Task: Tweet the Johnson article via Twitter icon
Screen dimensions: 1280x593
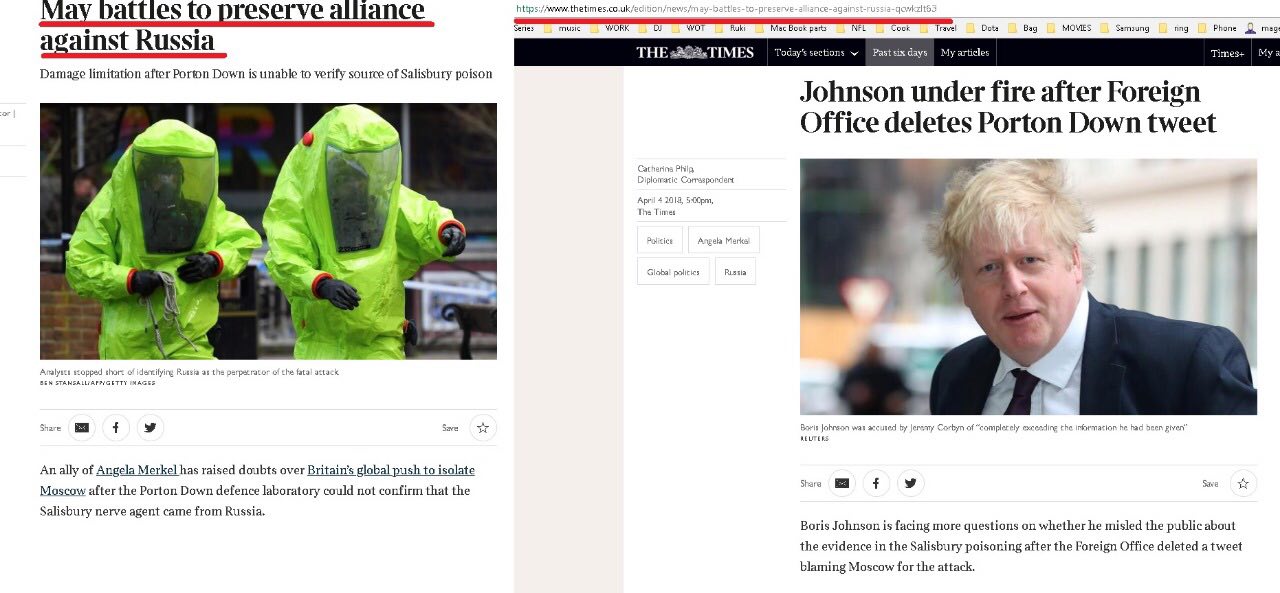Action: [910, 483]
